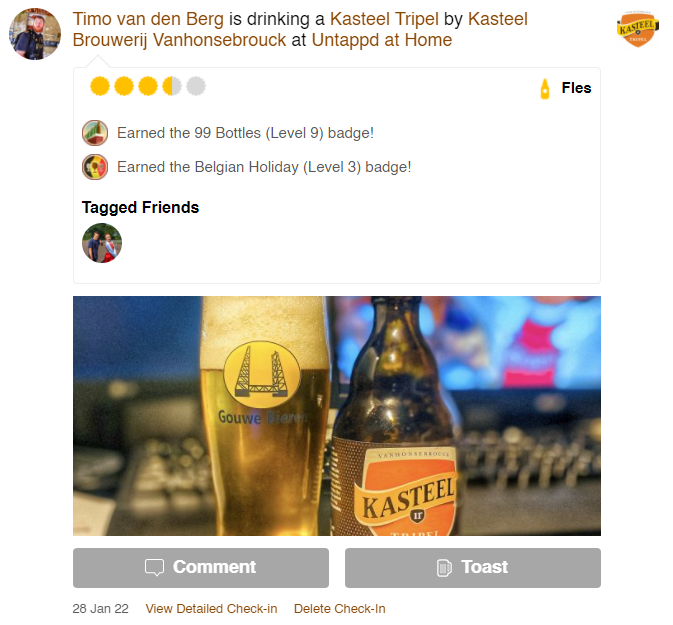Viewport: 673px width, 625px height.
Task: Click the Comment button
Action: (201, 567)
